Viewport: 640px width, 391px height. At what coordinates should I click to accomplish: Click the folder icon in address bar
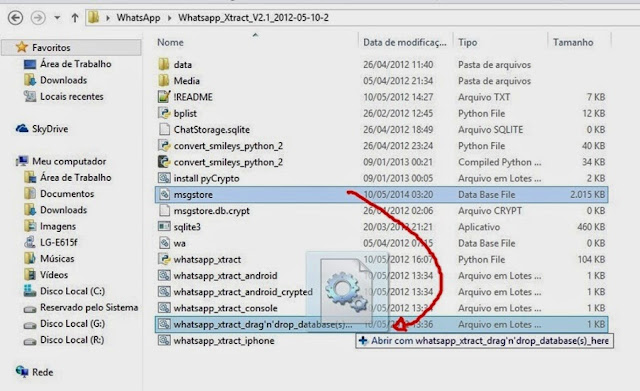click(x=94, y=18)
